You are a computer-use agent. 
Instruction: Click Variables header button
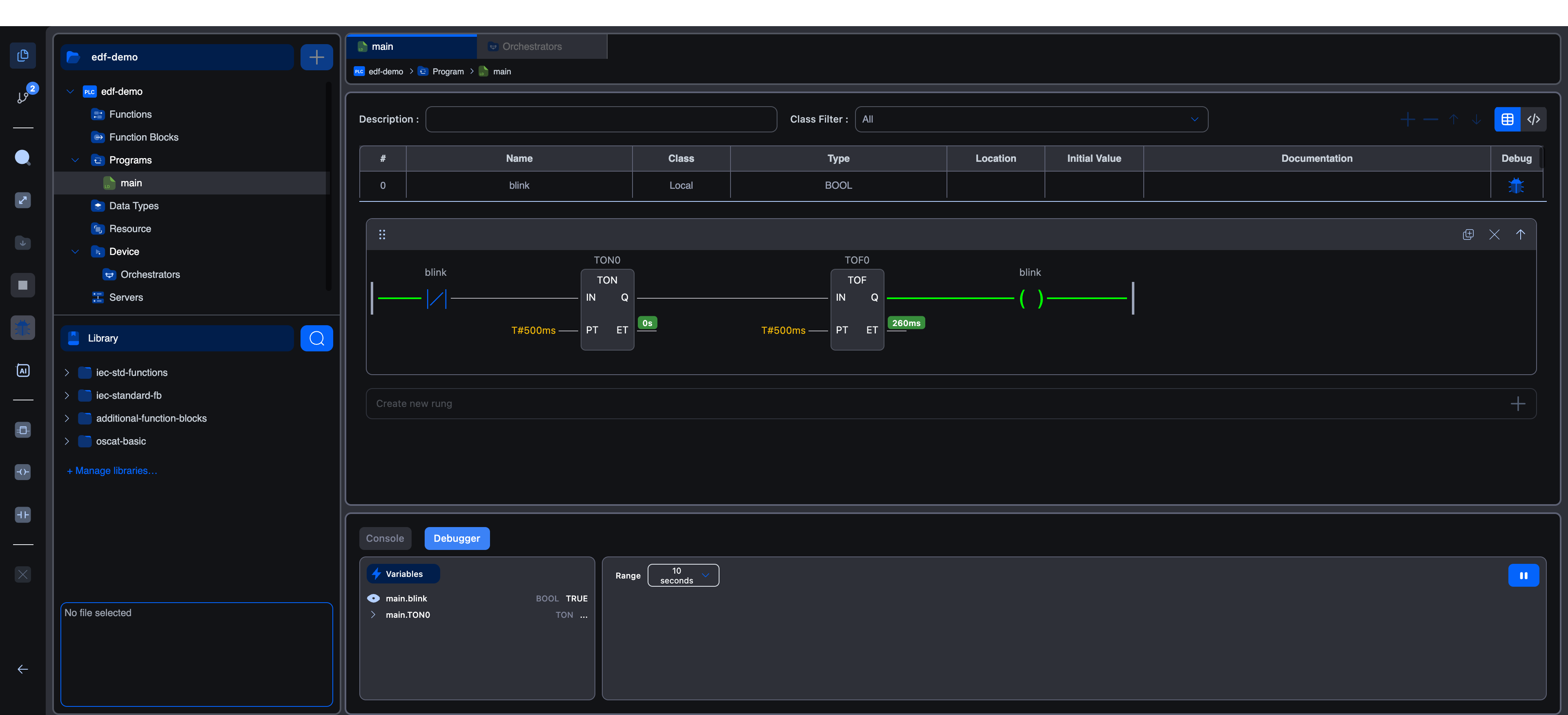[403, 574]
